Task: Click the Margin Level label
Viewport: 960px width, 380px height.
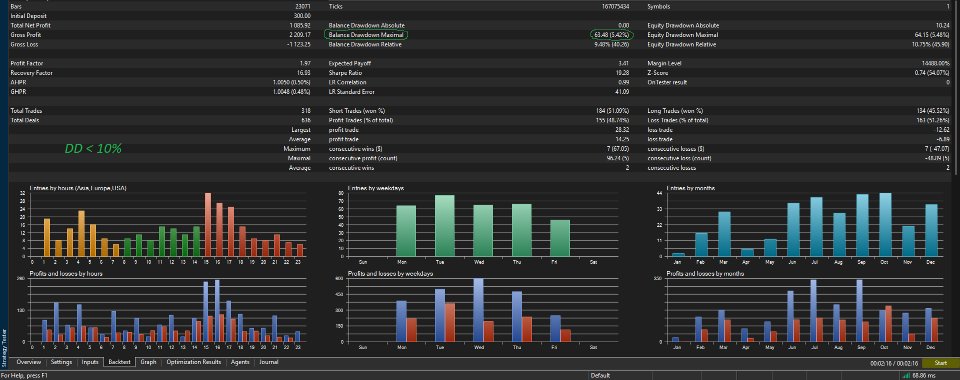Action: [664, 64]
